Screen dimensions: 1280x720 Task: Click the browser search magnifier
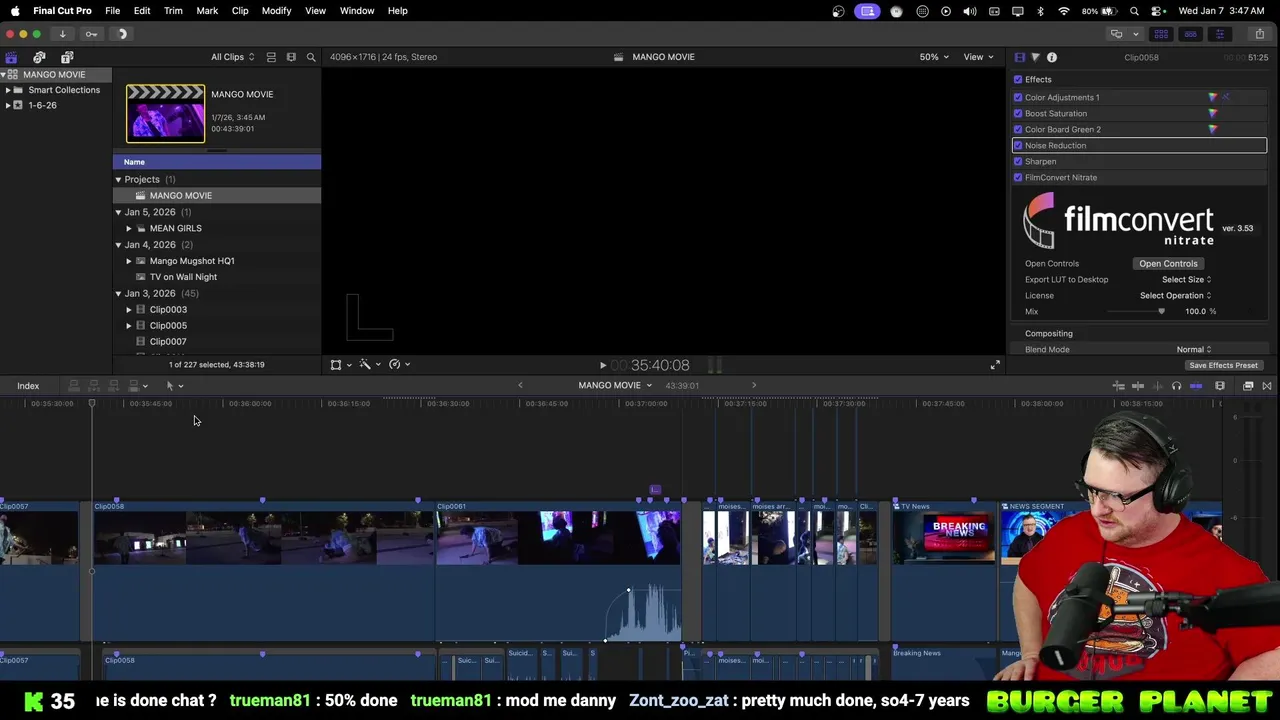point(311,57)
